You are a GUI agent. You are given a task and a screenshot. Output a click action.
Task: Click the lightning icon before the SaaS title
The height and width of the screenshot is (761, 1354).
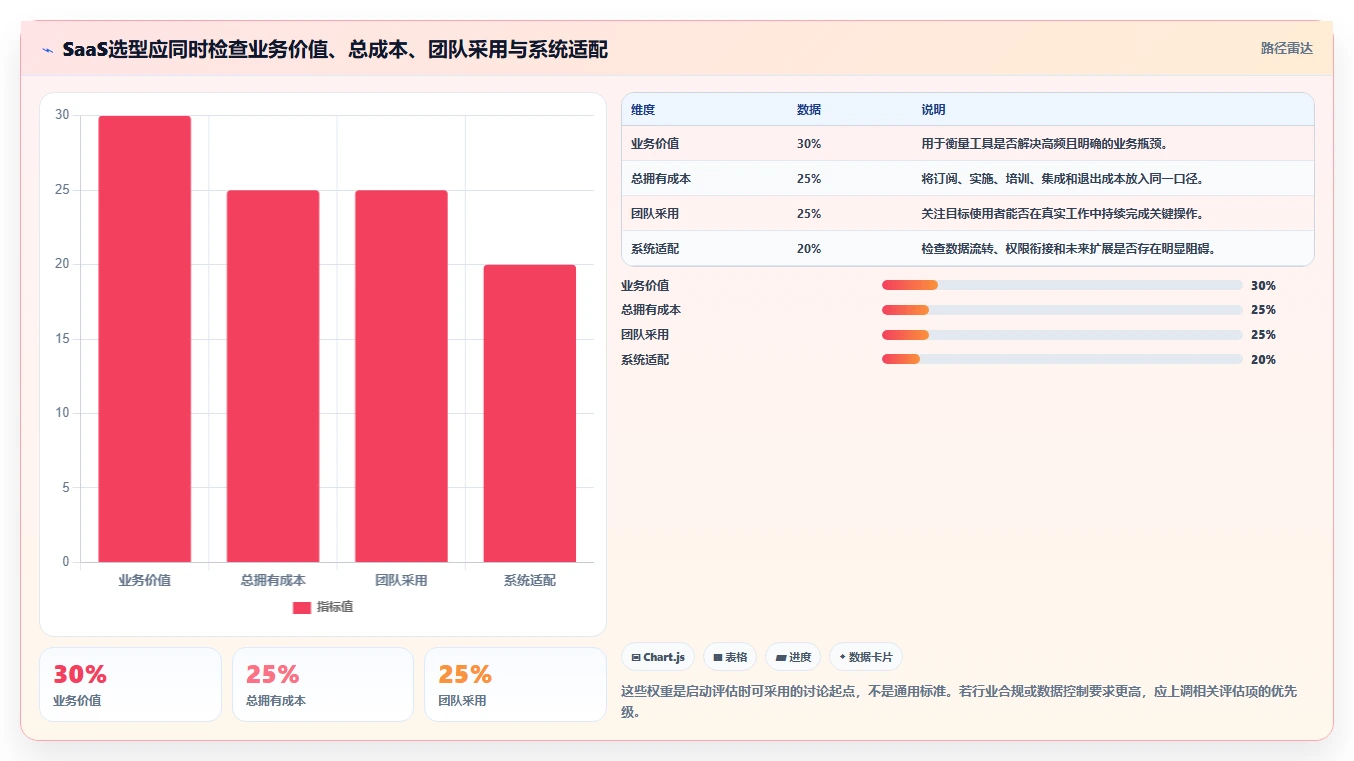point(47,50)
